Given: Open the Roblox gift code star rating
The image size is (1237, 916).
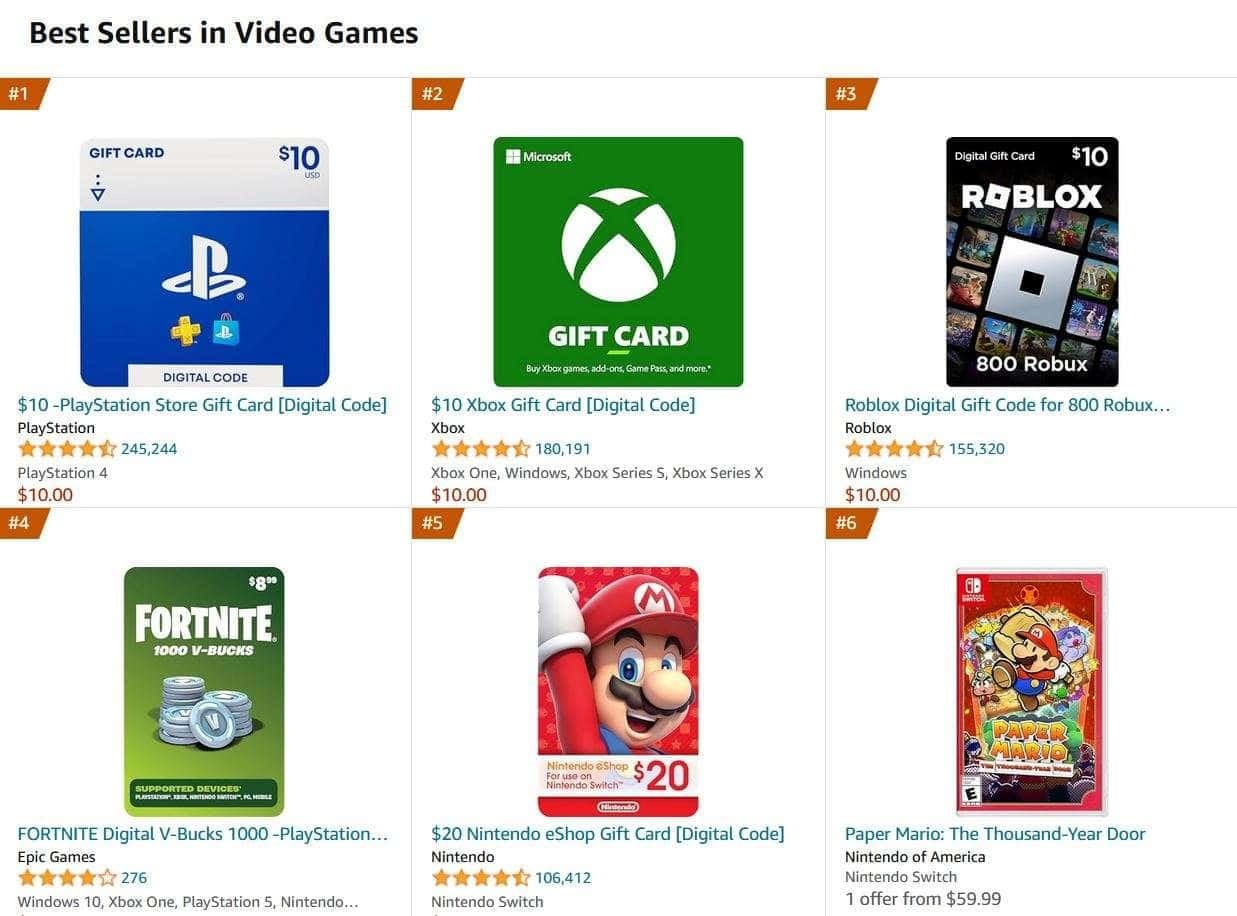Looking at the screenshot, I should pos(894,449).
